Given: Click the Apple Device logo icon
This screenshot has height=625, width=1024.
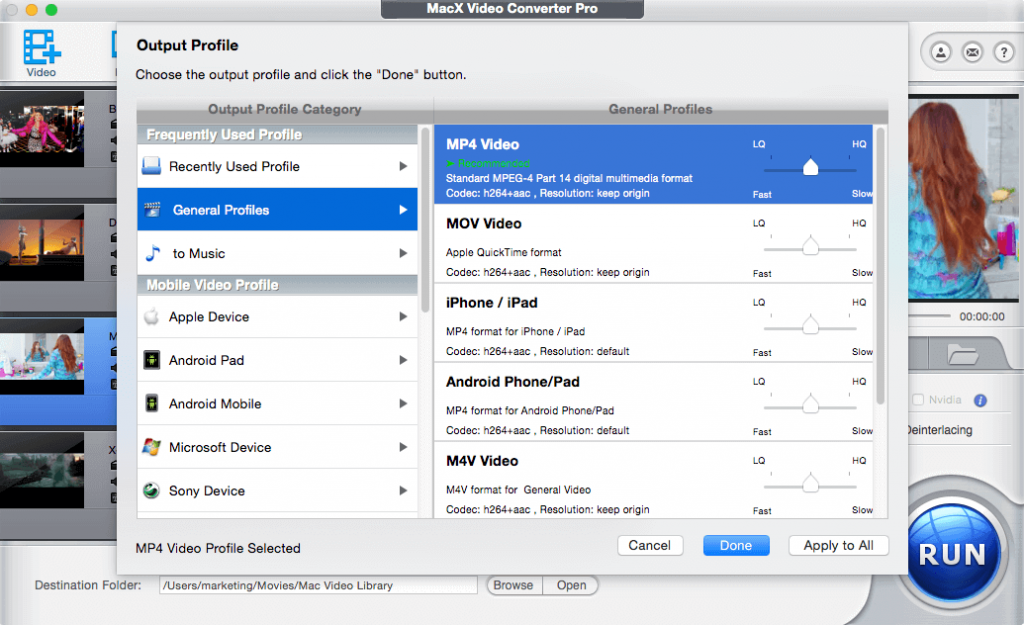Looking at the screenshot, I should point(152,316).
